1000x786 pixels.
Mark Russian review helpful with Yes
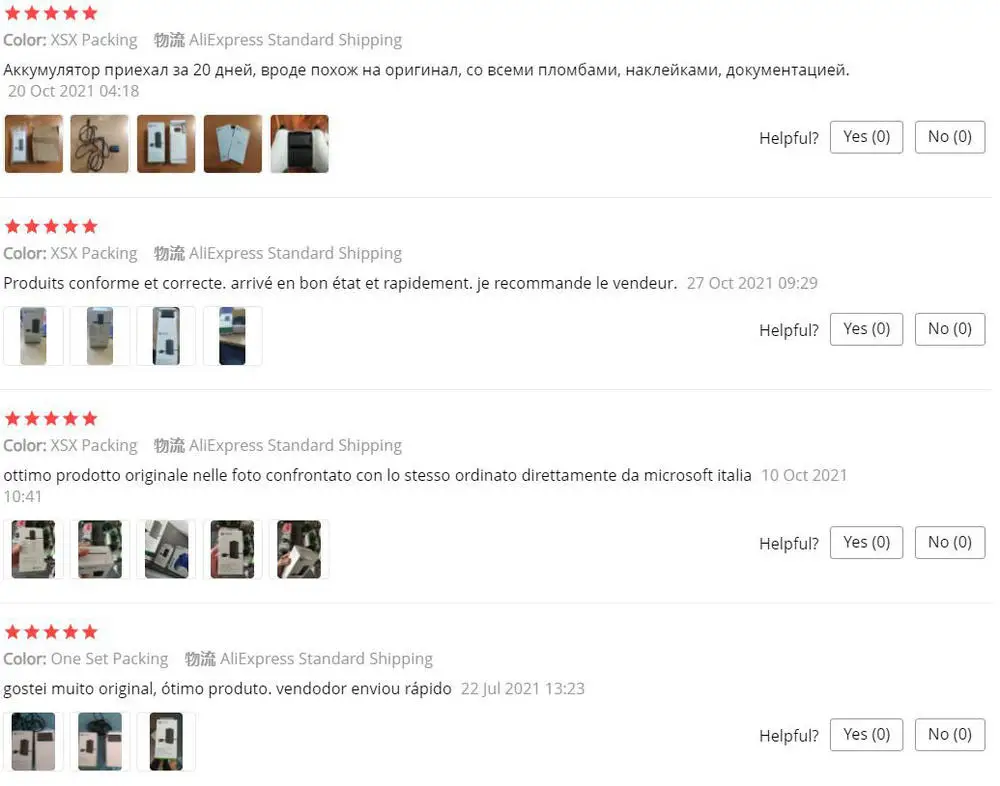(866, 137)
